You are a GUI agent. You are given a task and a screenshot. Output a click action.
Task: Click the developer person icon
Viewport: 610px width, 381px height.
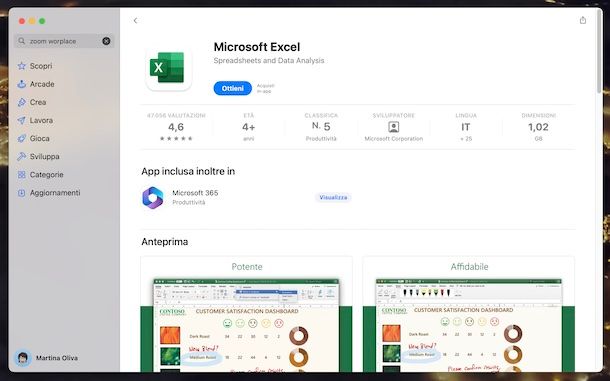point(394,127)
